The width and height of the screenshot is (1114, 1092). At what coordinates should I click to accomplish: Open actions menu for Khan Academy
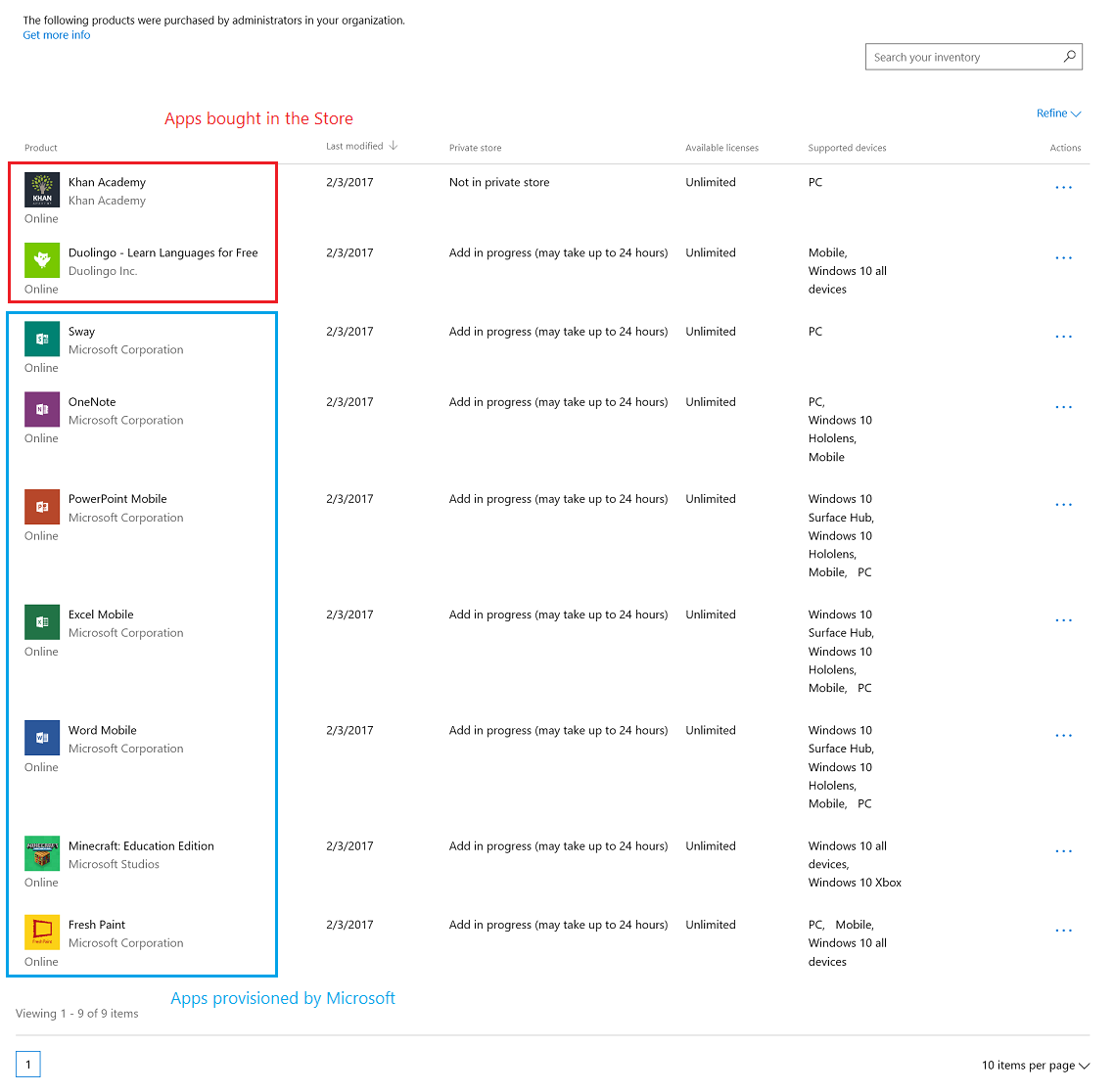click(x=1064, y=187)
